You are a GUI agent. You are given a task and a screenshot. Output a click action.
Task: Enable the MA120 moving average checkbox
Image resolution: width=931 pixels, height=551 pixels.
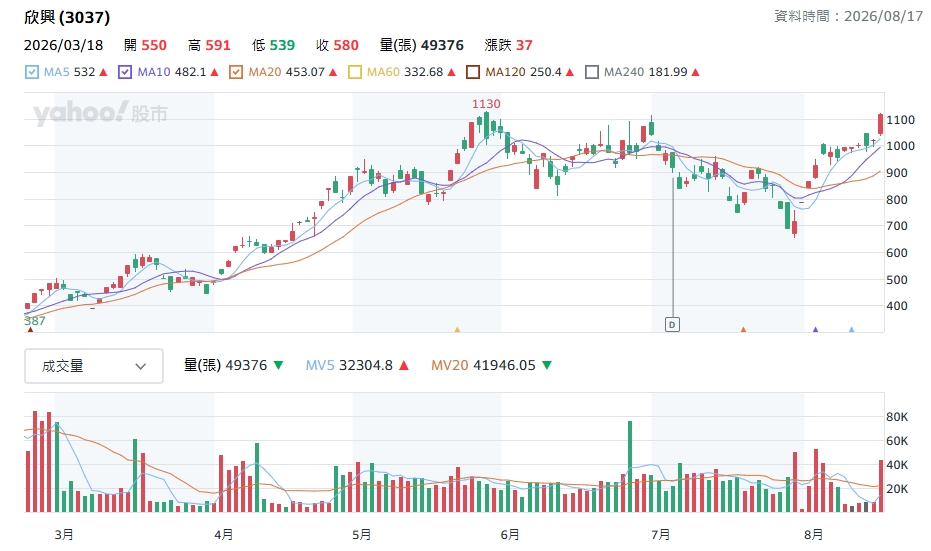tap(473, 72)
